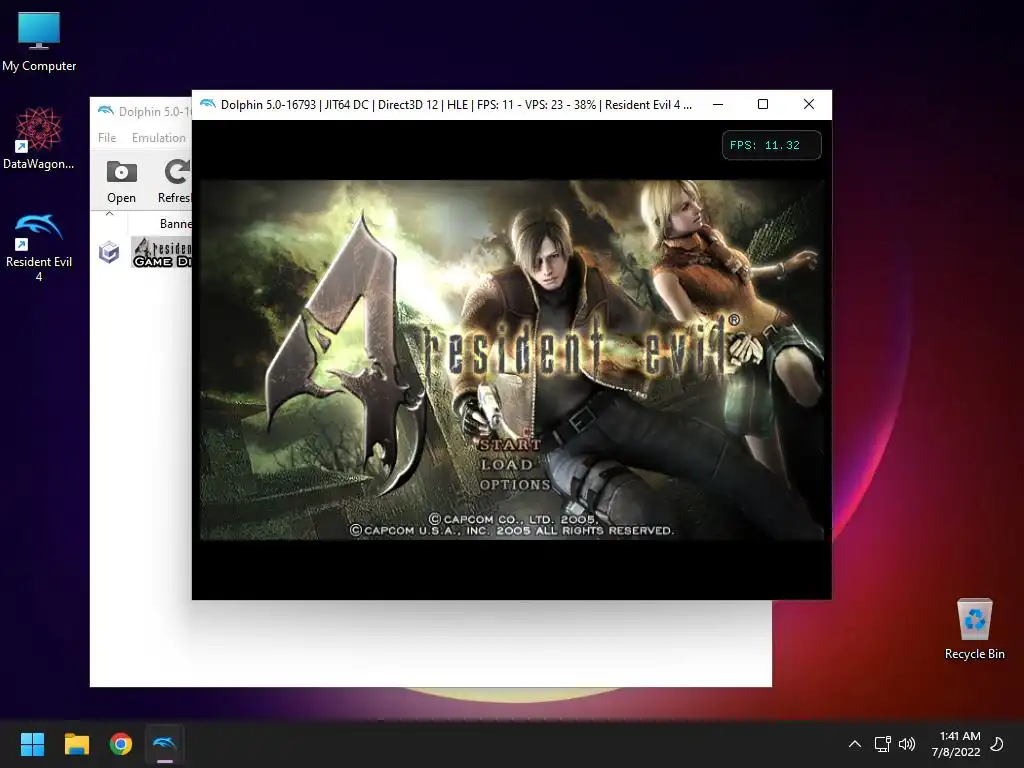Select the GameCube platform icon in game list
The height and width of the screenshot is (768, 1024).
(109, 252)
